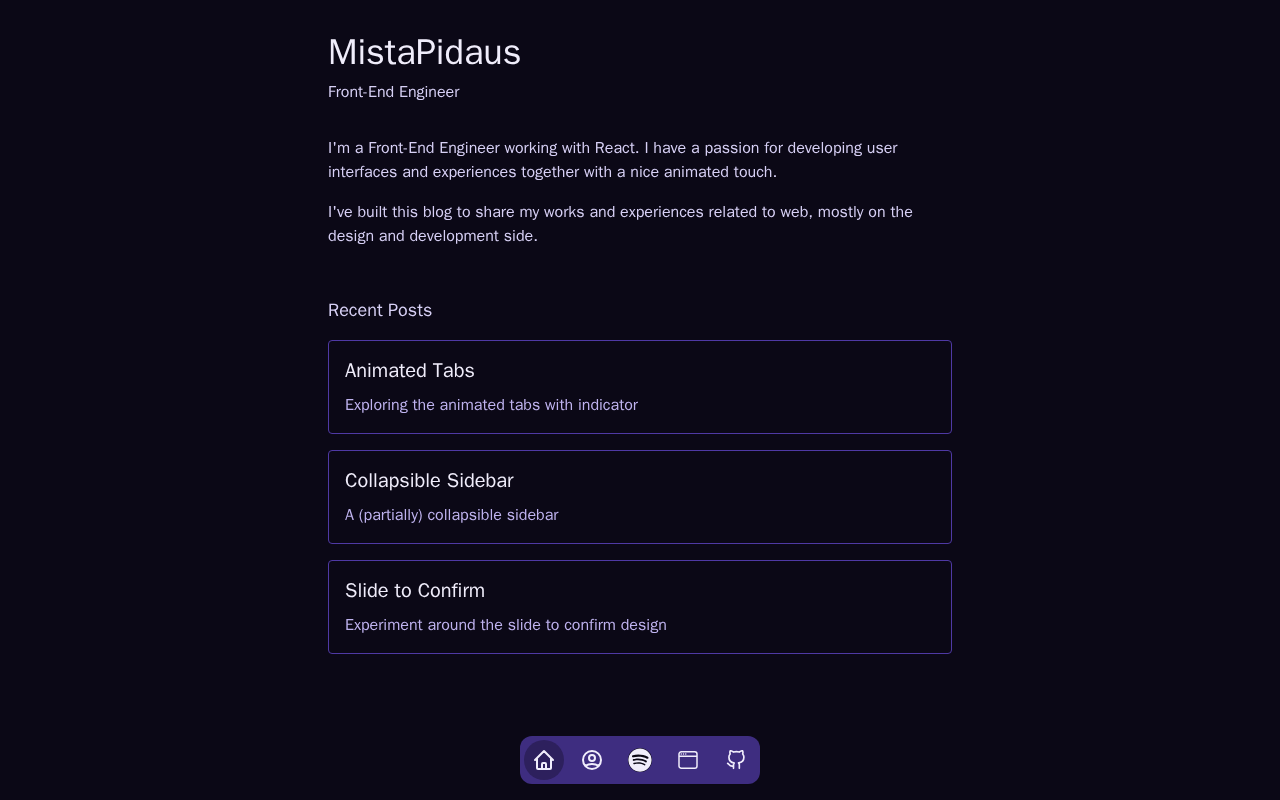Image resolution: width=1280 pixels, height=800 pixels.
Task: Click "A (partially) collapsible sidebar" description text
Action: point(451,515)
